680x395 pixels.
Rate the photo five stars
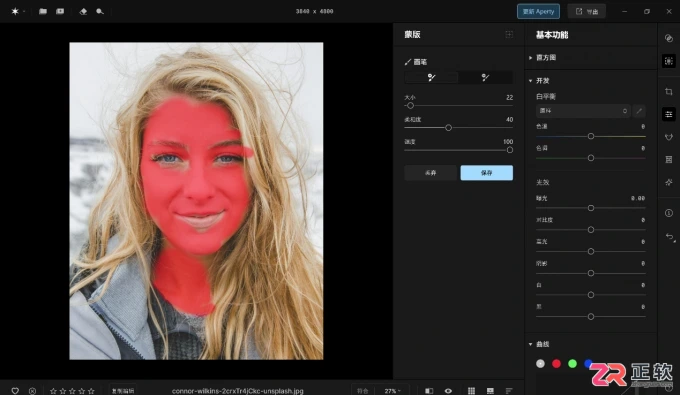[91, 391]
